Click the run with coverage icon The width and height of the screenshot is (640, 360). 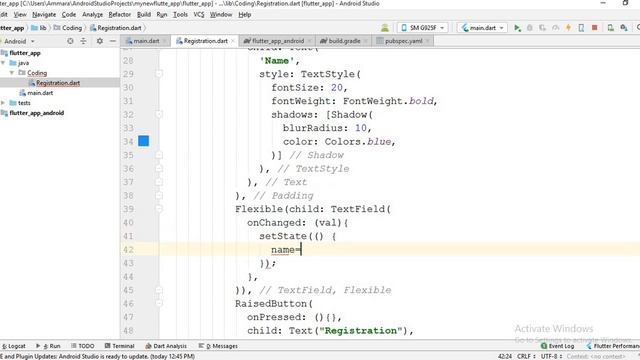542,28
